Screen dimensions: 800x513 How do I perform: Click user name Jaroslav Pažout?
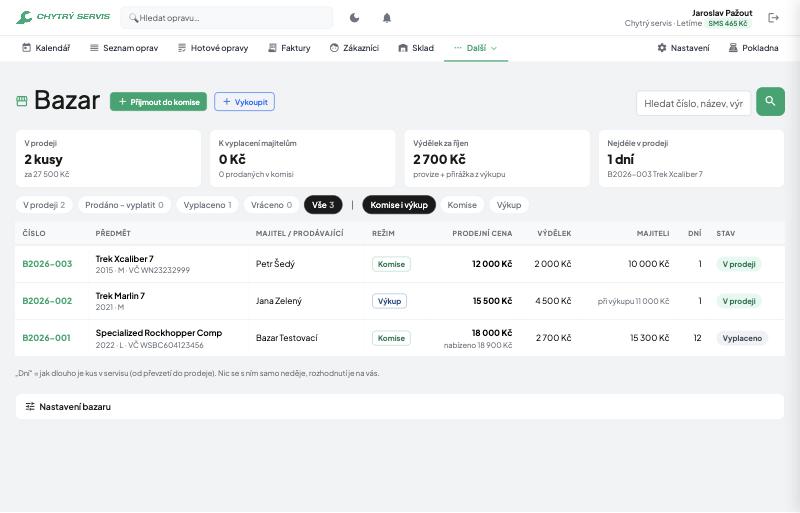[722, 13]
